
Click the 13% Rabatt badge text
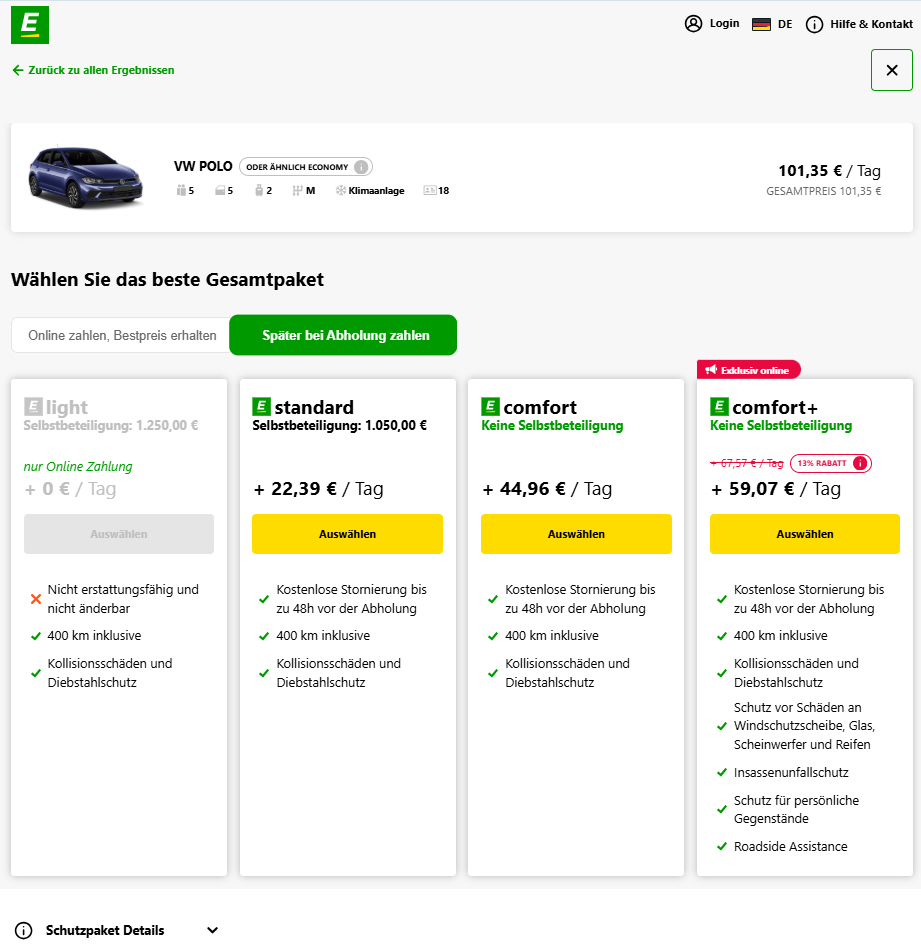click(821, 463)
